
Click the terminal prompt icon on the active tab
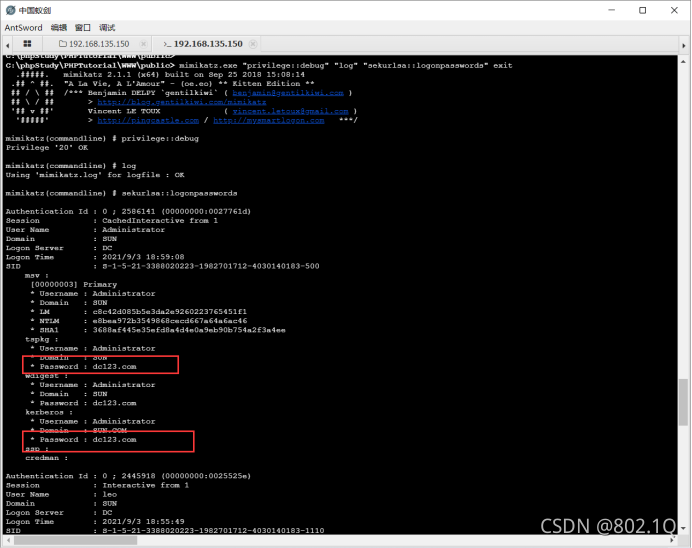(x=167, y=44)
